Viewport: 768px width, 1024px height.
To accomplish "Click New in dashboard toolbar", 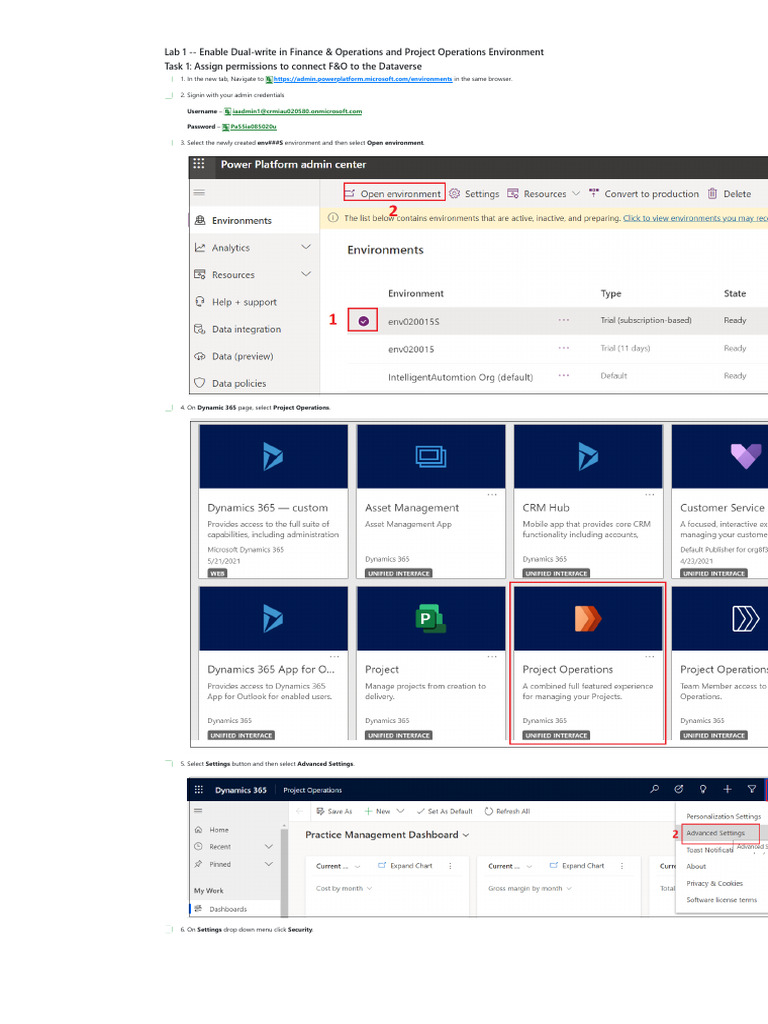I will coord(377,811).
